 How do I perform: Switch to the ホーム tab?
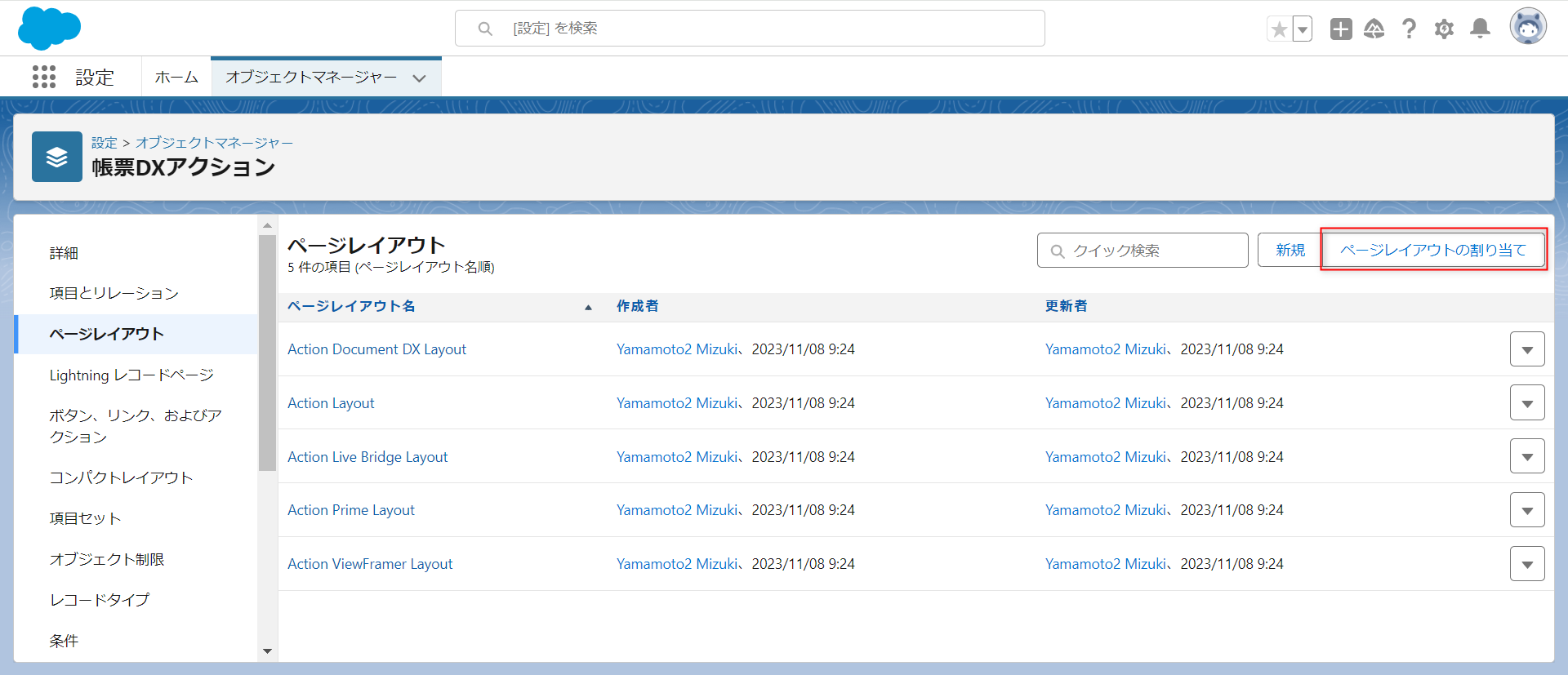tap(176, 78)
